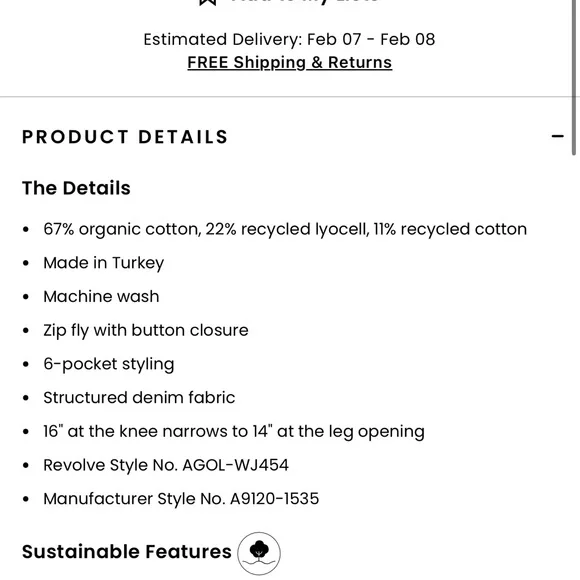Click Structured denim fabric text
Image resolution: width=580 pixels, height=580 pixels.
[x=139, y=398]
